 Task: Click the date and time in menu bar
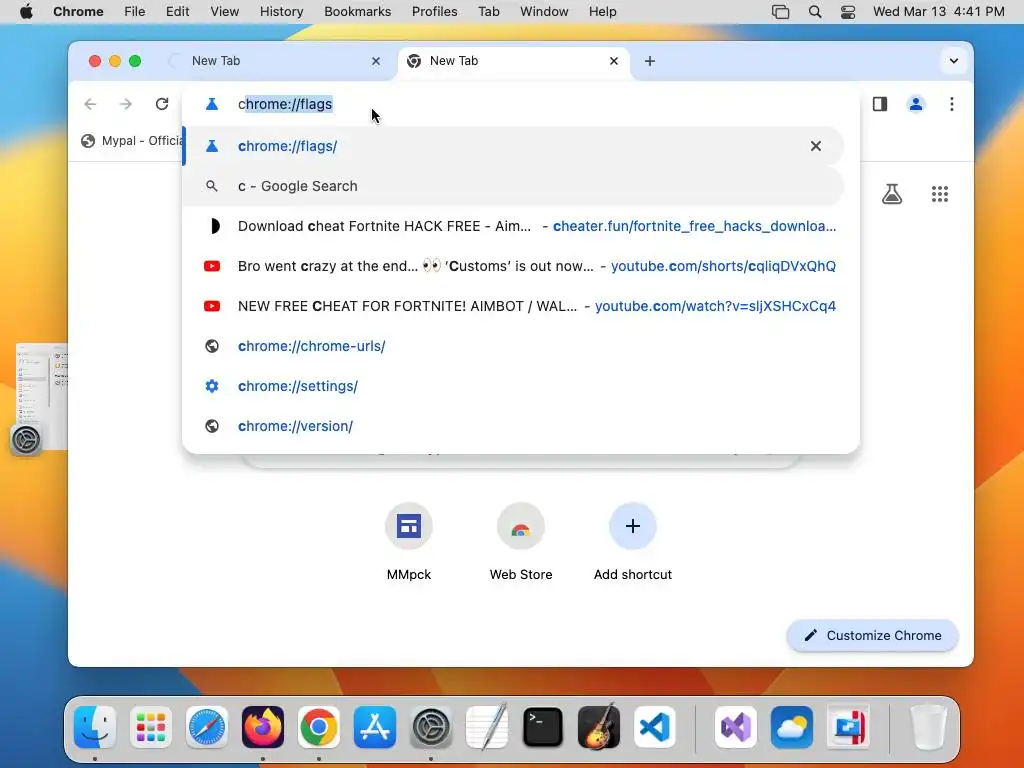[938, 11]
